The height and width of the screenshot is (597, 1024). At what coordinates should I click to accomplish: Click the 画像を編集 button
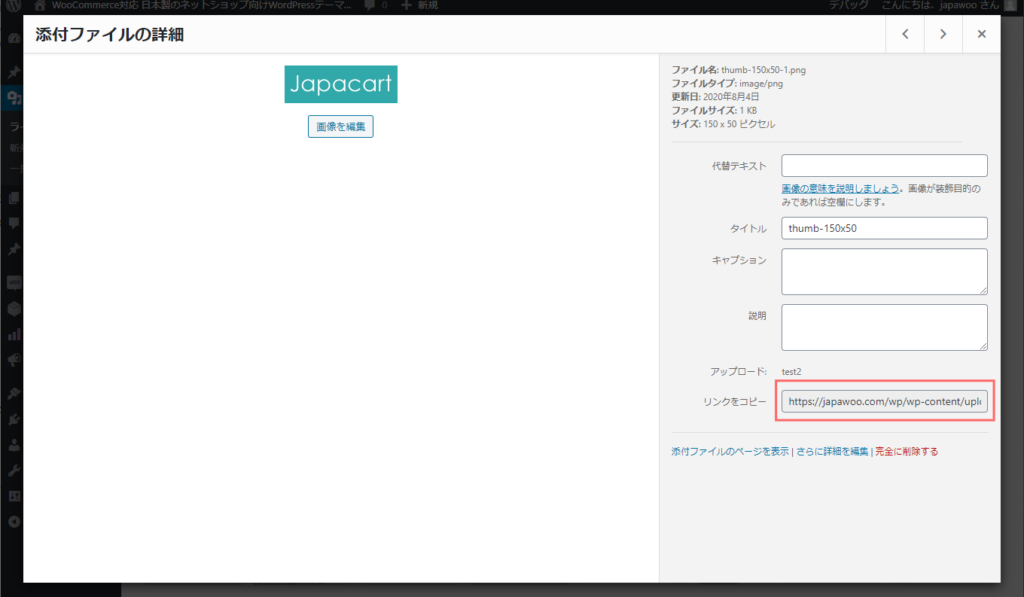click(x=341, y=126)
